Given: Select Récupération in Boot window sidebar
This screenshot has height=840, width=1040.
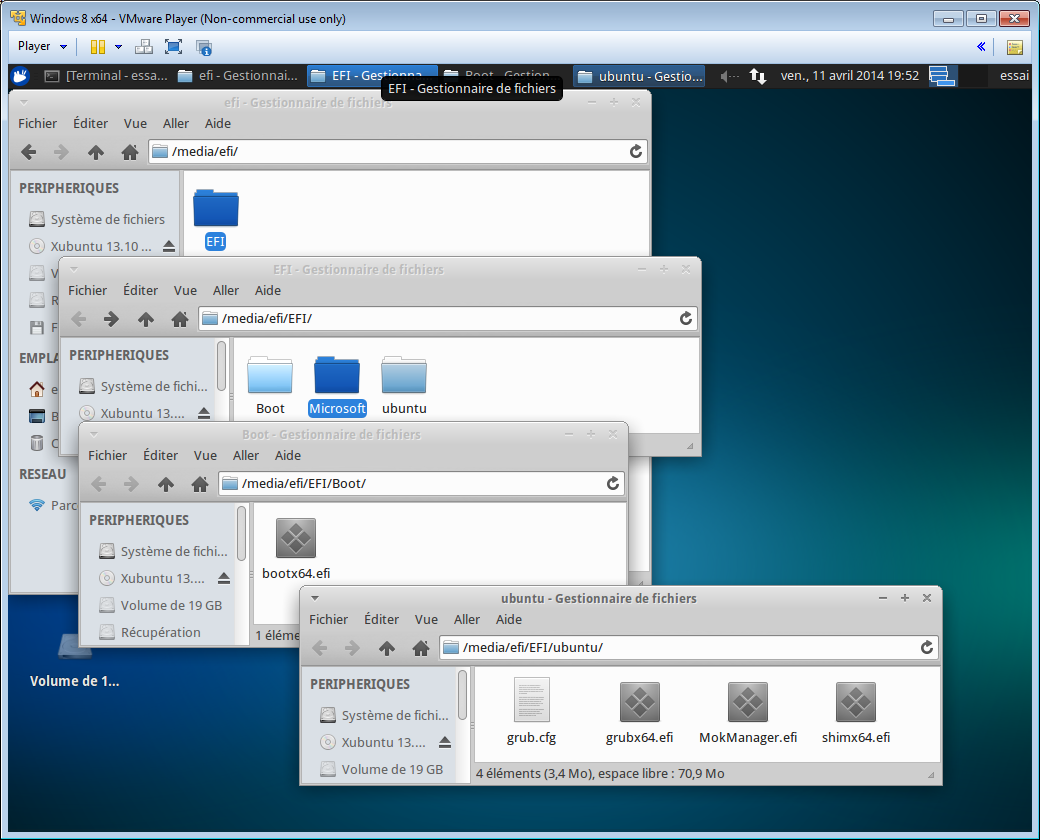Looking at the screenshot, I should tap(150, 632).
